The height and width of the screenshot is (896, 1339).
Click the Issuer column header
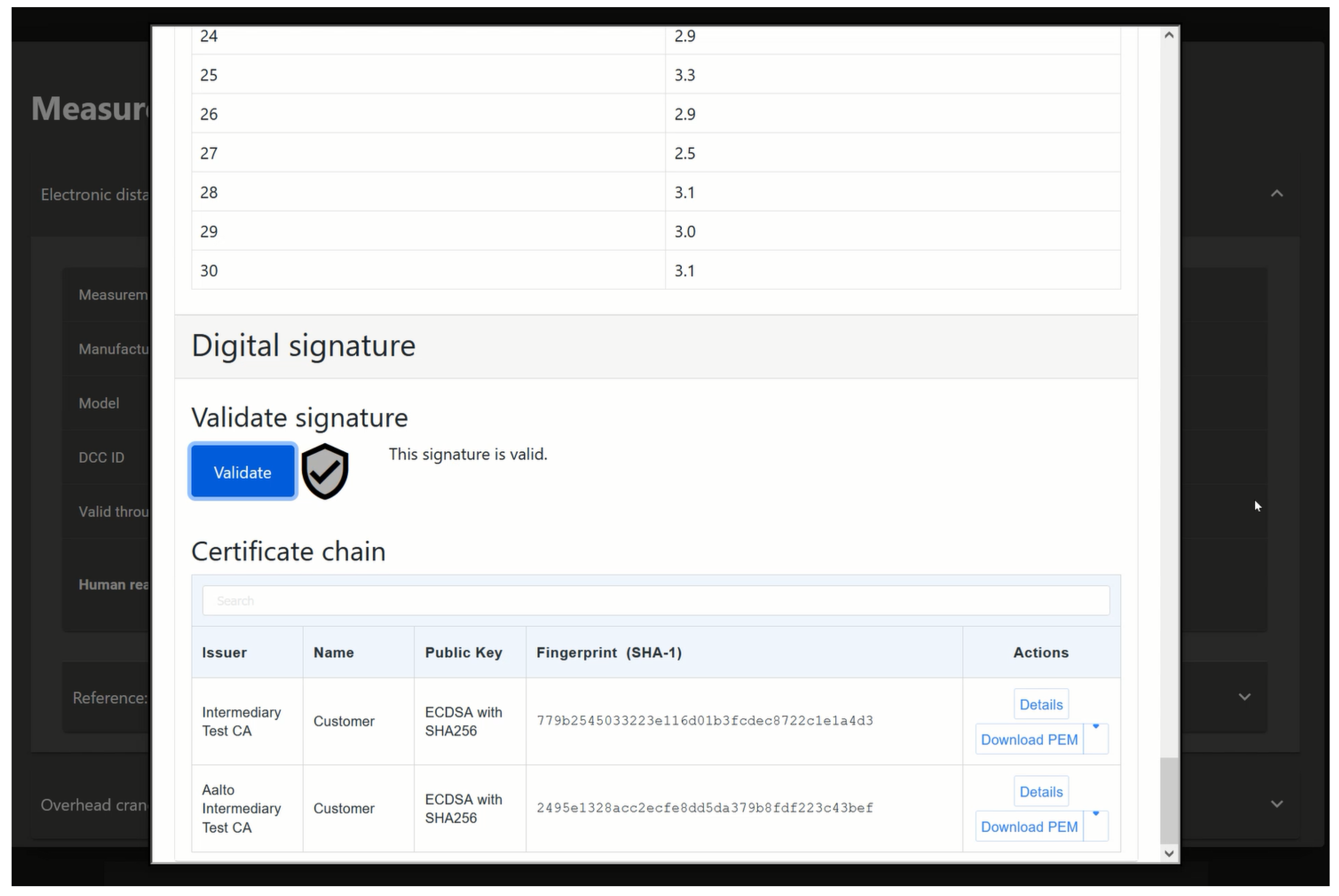pyautogui.click(x=224, y=652)
